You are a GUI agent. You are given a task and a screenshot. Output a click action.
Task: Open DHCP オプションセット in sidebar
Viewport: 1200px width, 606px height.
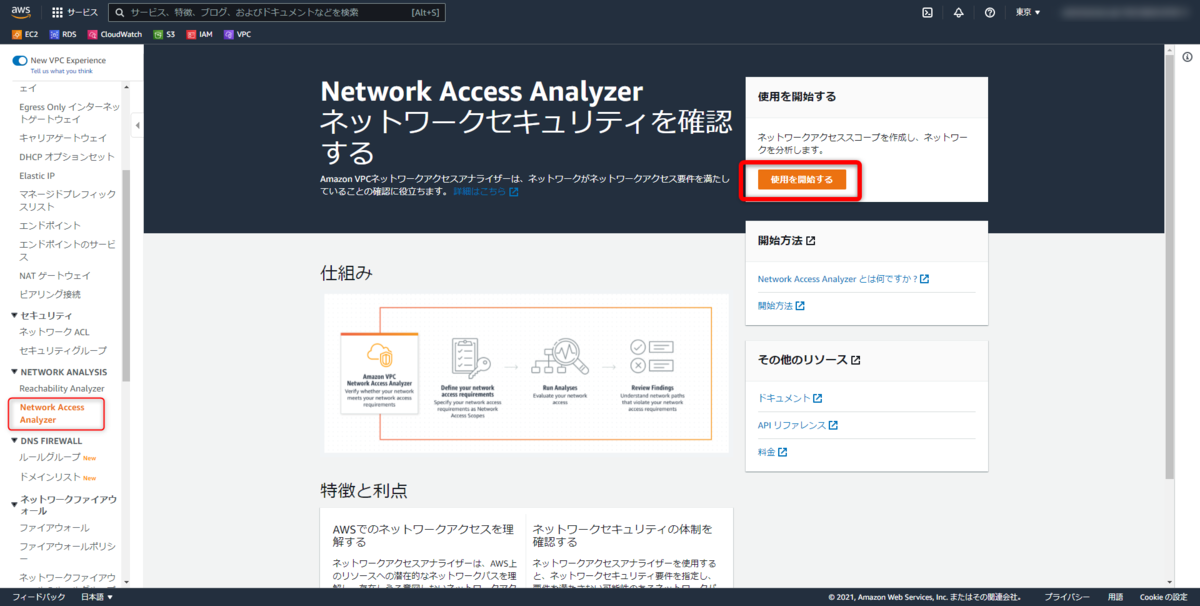67,157
